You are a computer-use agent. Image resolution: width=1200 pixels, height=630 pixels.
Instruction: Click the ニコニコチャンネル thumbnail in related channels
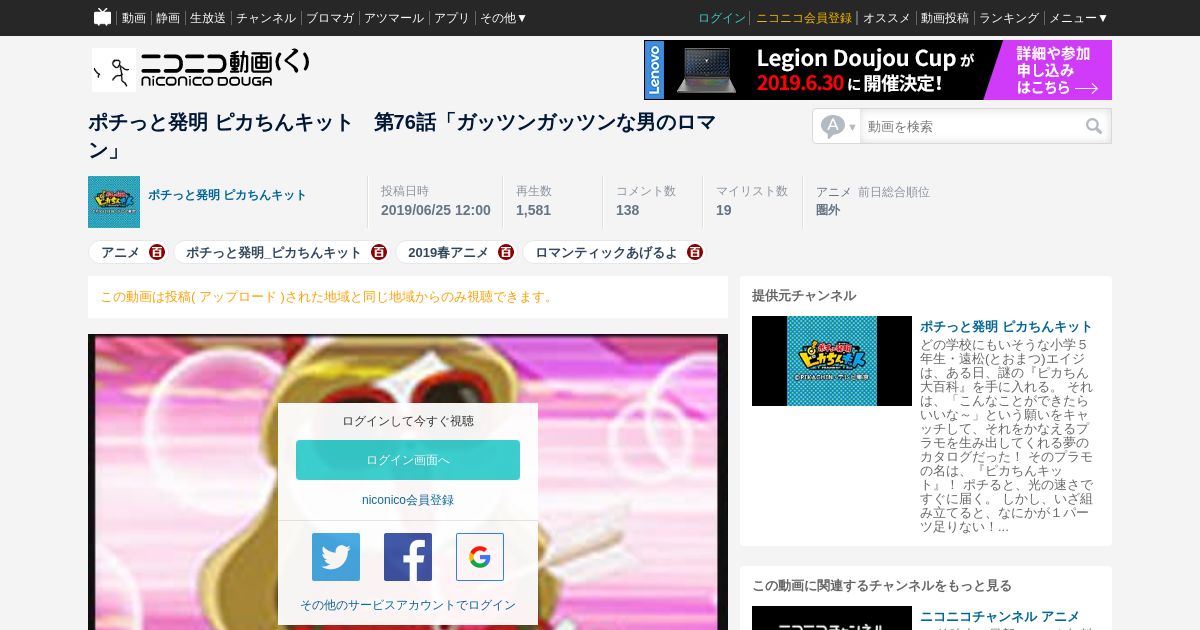click(x=832, y=618)
